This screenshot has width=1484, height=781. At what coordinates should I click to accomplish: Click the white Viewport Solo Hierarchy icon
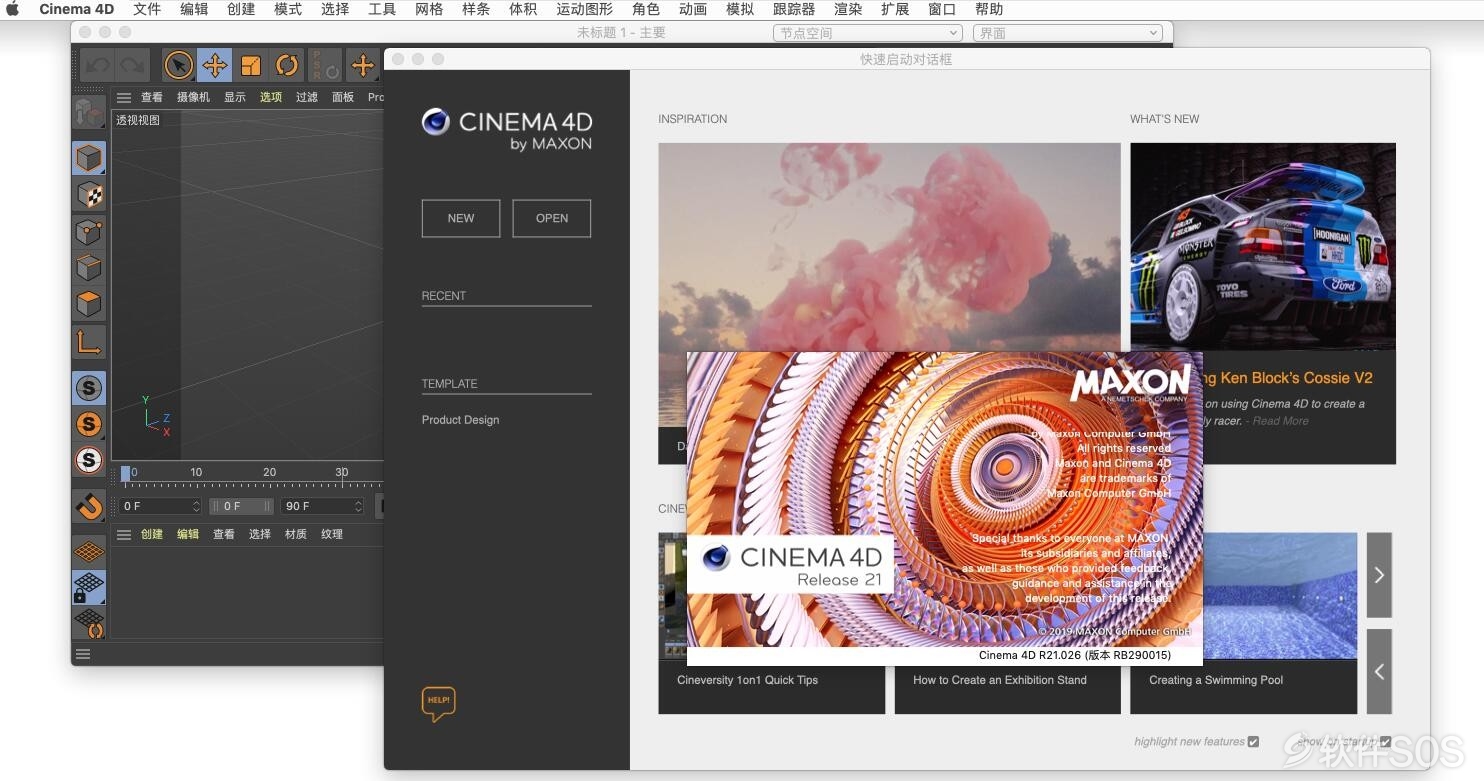[x=89, y=460]
